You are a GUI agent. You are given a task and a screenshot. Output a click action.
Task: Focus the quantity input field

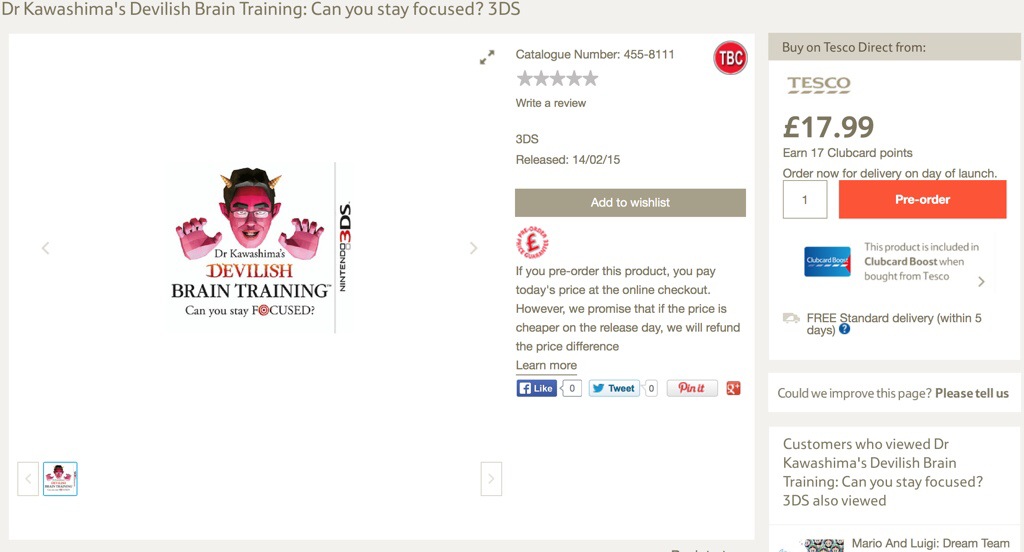805,199
